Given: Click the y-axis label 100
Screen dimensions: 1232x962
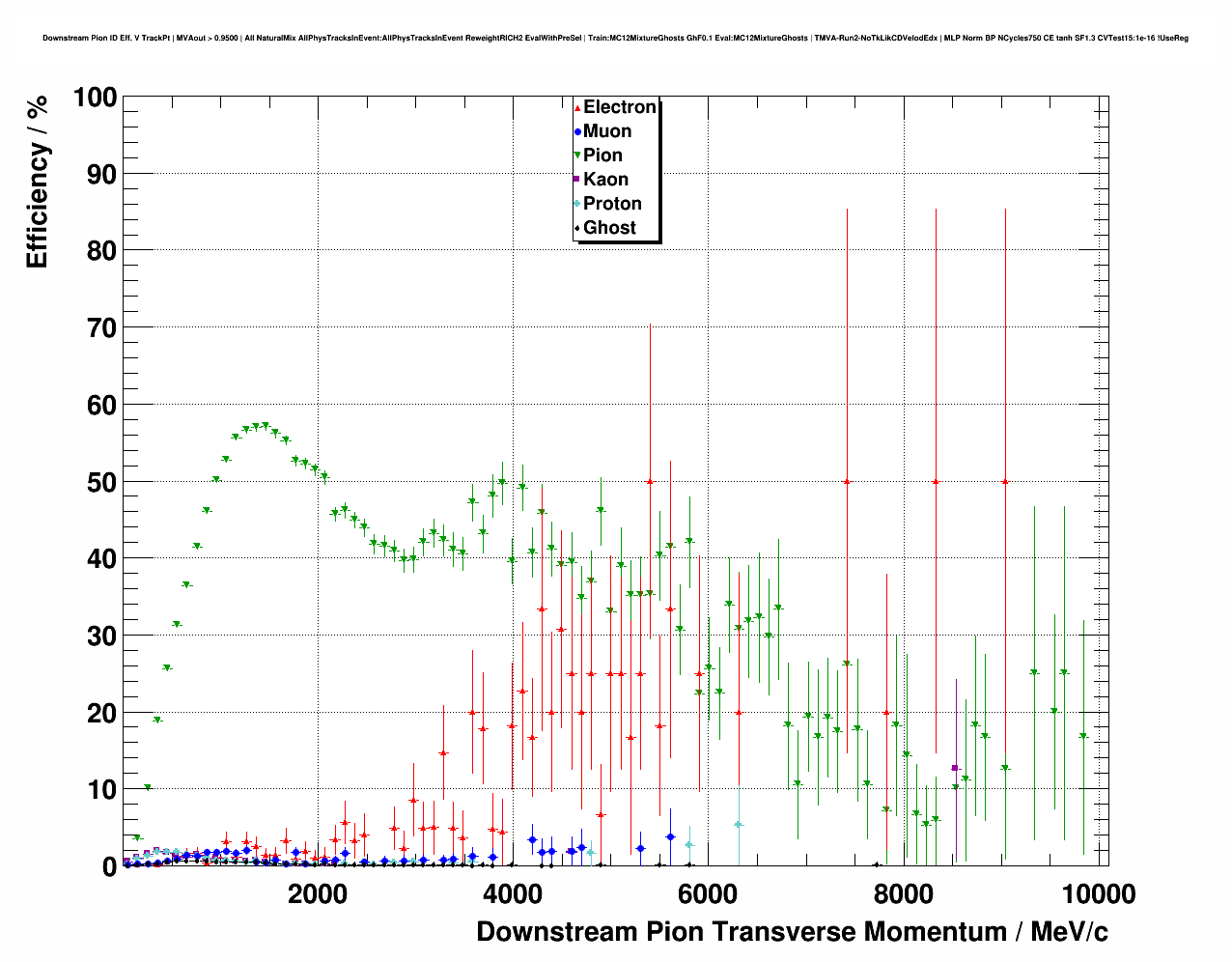Looking at the screenshot, I should [x=95, y=98].
